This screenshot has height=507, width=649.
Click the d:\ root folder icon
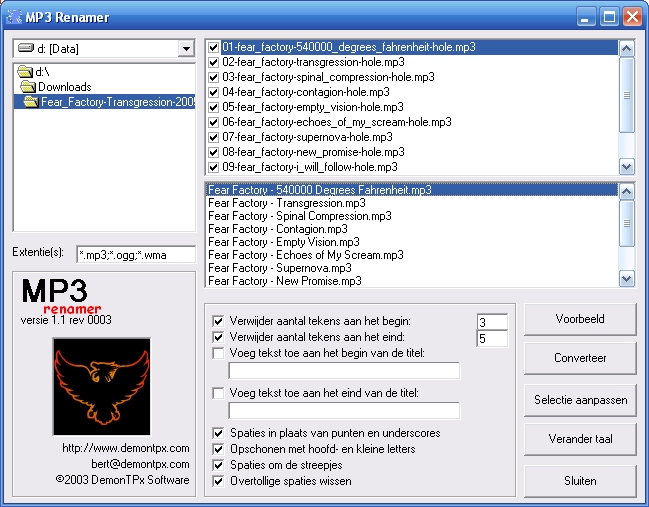(25, 72)
